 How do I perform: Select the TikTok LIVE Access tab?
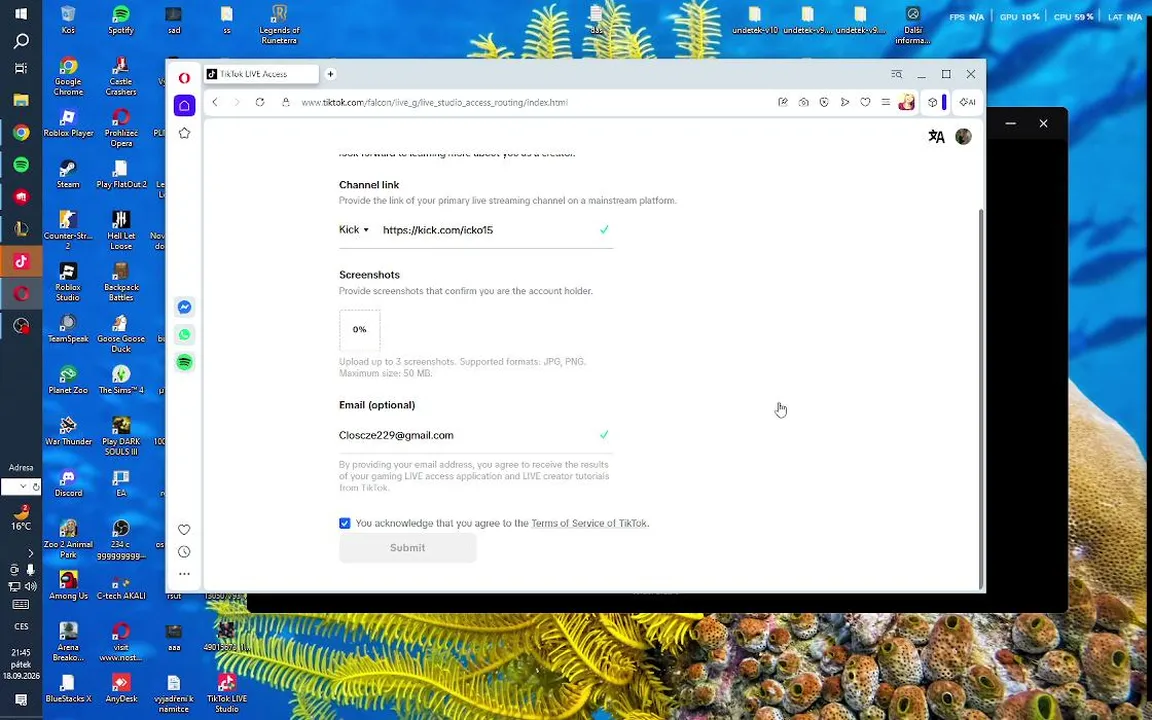click(x=261, y=74)
